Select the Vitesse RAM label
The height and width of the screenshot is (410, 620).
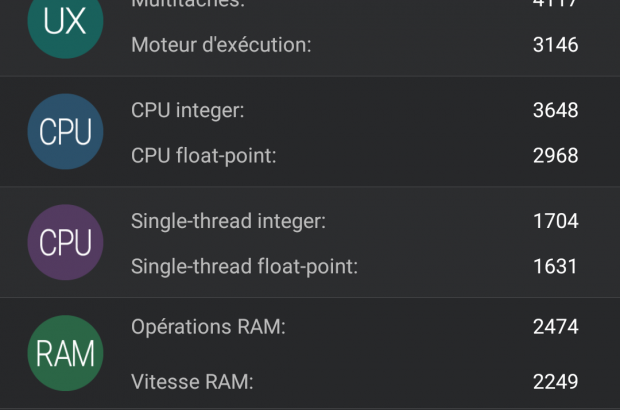tap(192, 381)
